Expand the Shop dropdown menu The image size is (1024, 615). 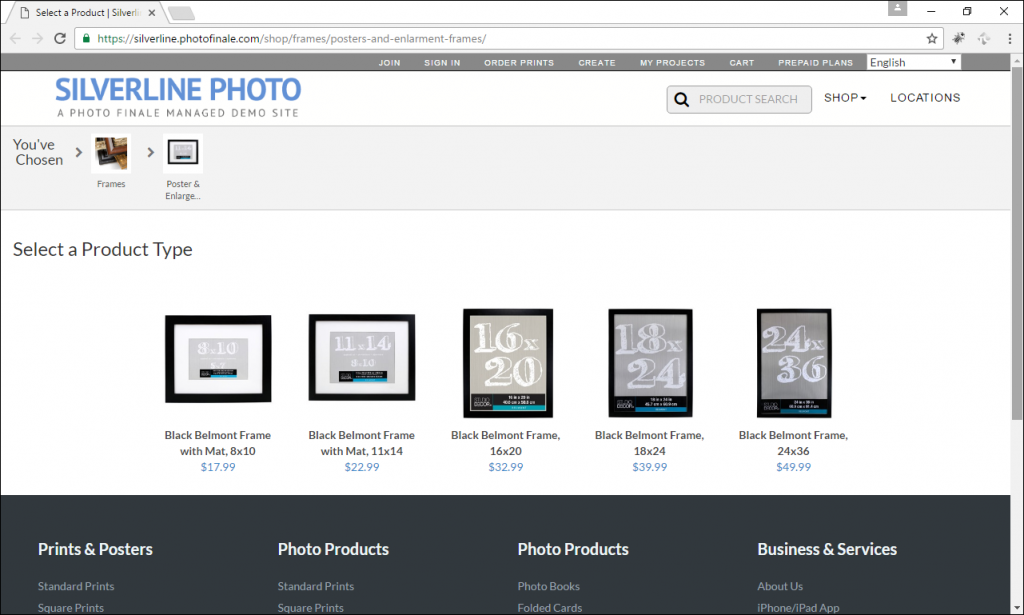[845, 98]
